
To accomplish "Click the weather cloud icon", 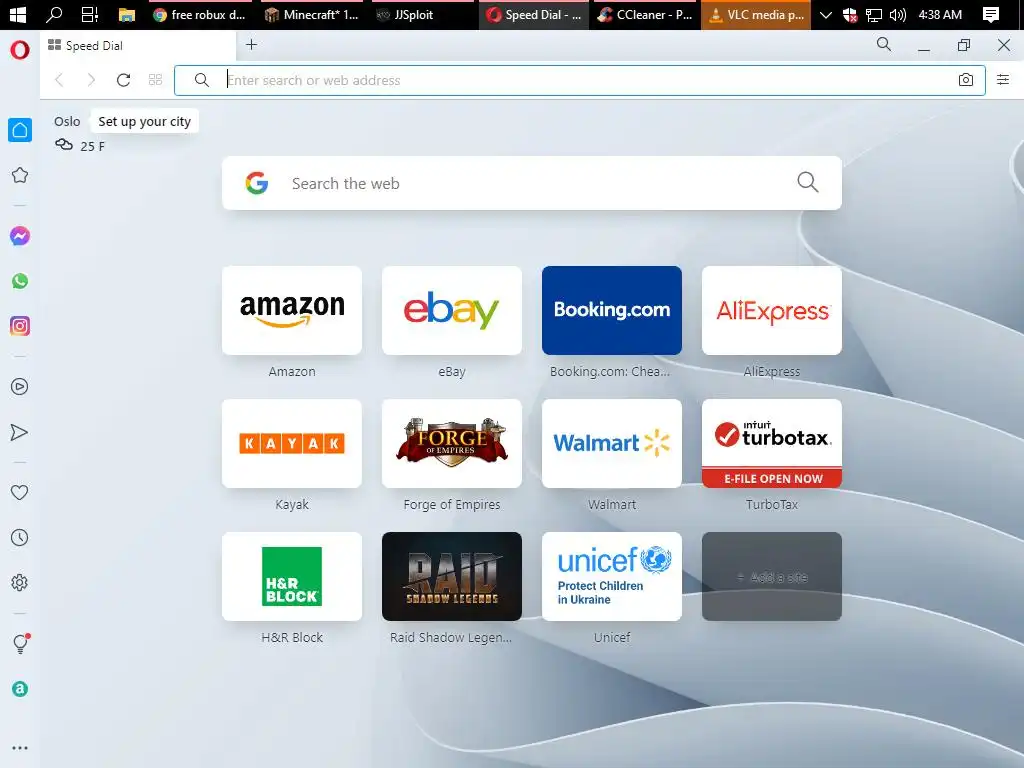I will click(x=64, y=144).
